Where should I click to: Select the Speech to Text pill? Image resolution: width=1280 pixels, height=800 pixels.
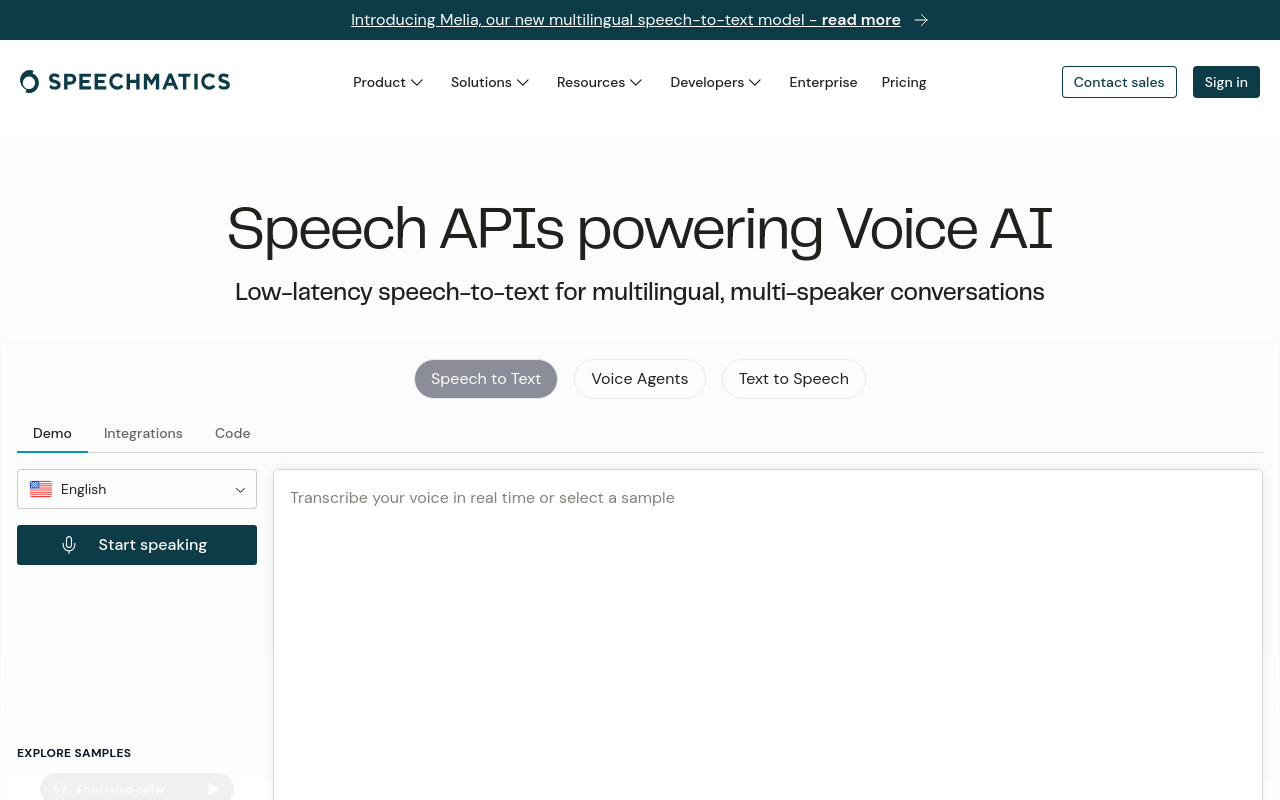coord(486,379)
